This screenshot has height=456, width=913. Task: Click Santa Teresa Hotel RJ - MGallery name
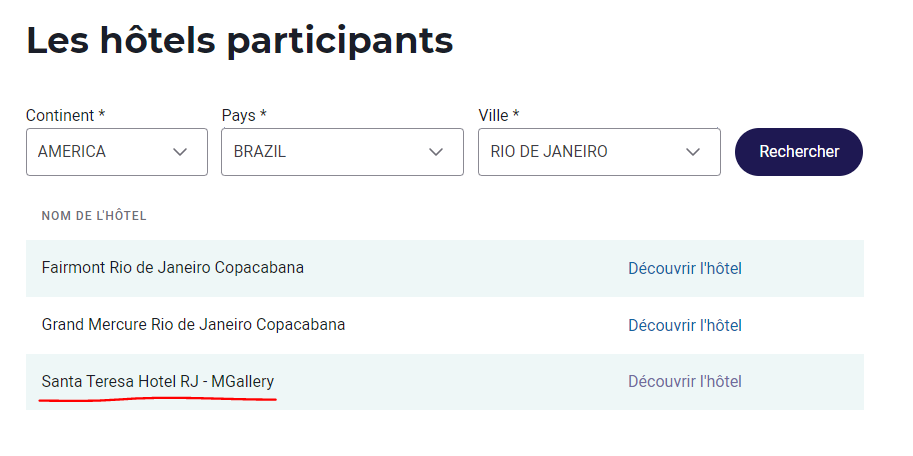pyautogui.click(x=158, y=381)
